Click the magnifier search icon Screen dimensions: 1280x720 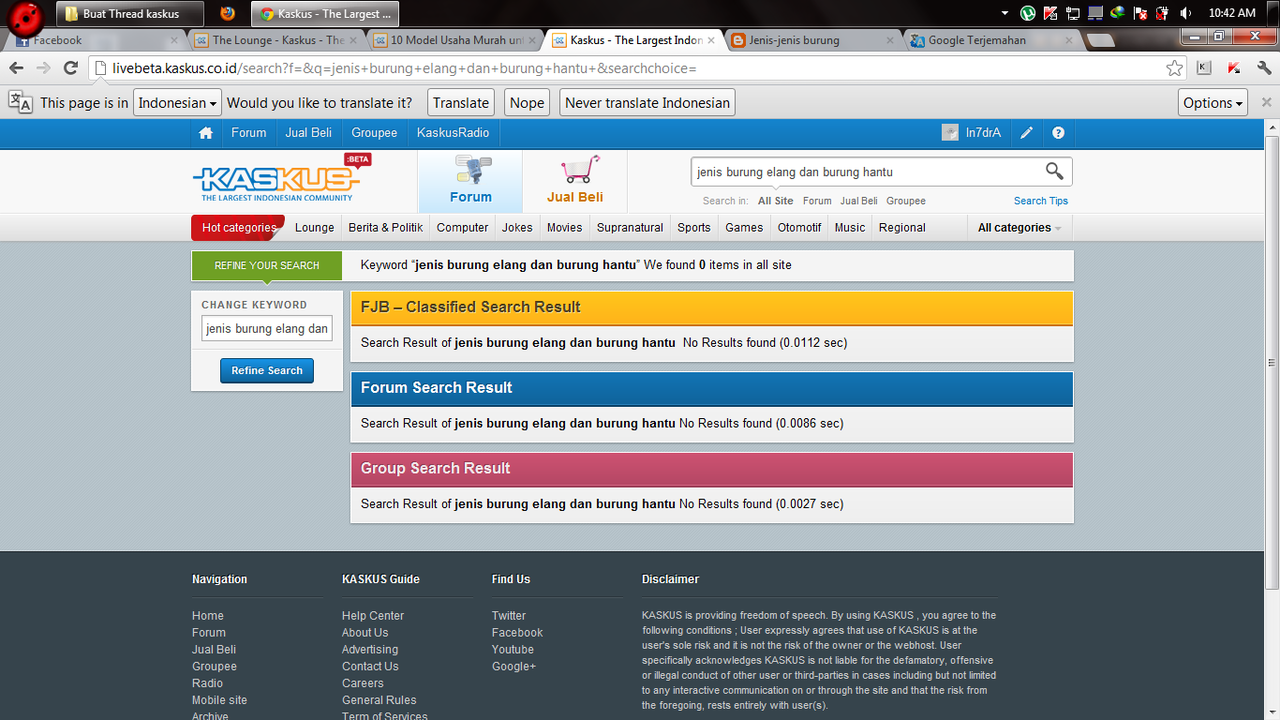(1055, 171)
